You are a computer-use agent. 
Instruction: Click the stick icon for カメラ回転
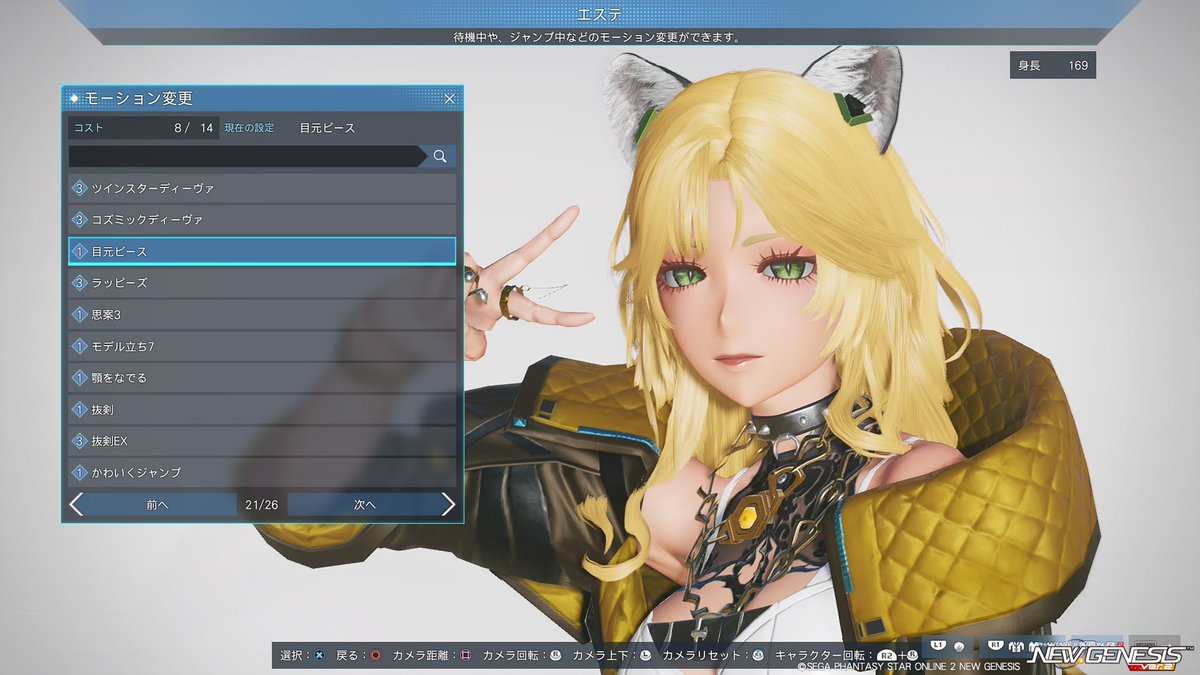point(555,656)
